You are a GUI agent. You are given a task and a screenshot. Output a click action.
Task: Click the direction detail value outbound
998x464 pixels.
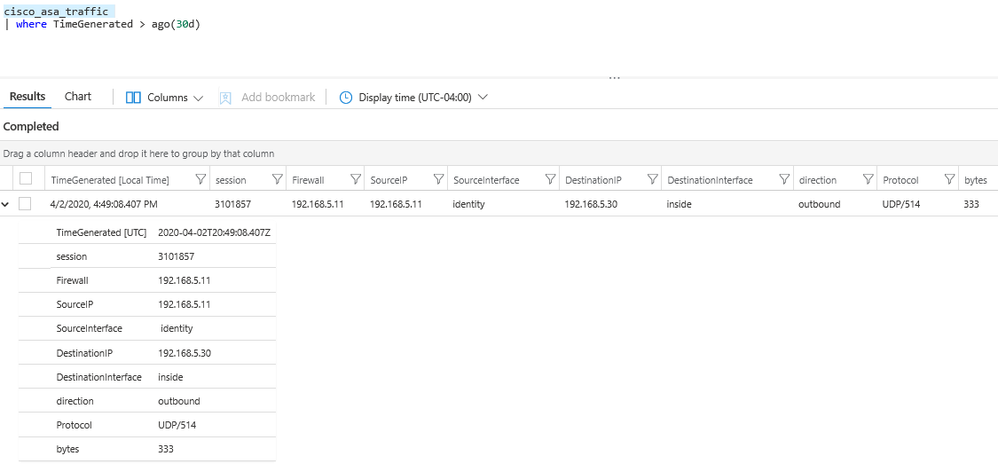[179, 401]
